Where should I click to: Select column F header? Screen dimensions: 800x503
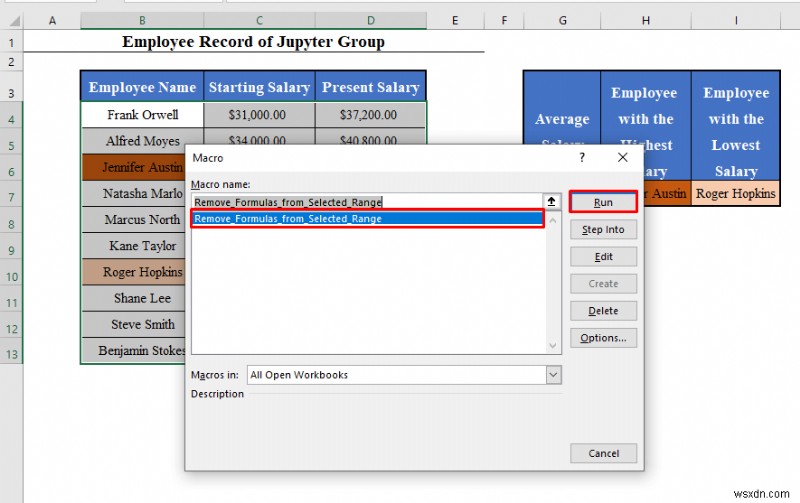[x=504, y=20]
